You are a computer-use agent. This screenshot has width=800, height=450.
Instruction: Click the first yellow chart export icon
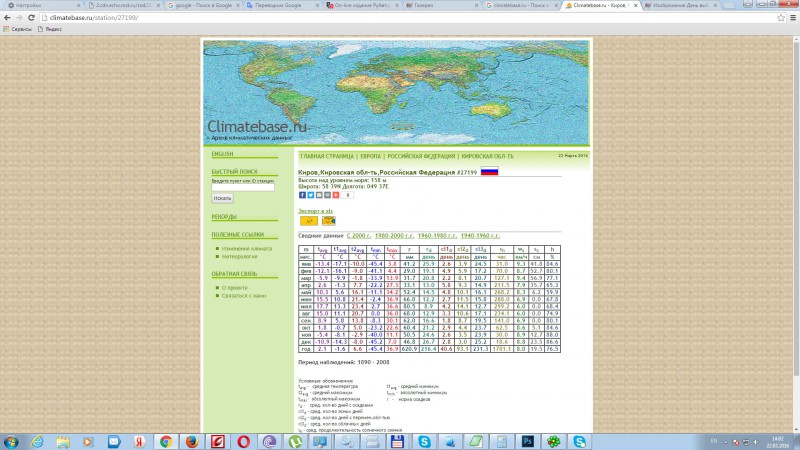(308, 220)
